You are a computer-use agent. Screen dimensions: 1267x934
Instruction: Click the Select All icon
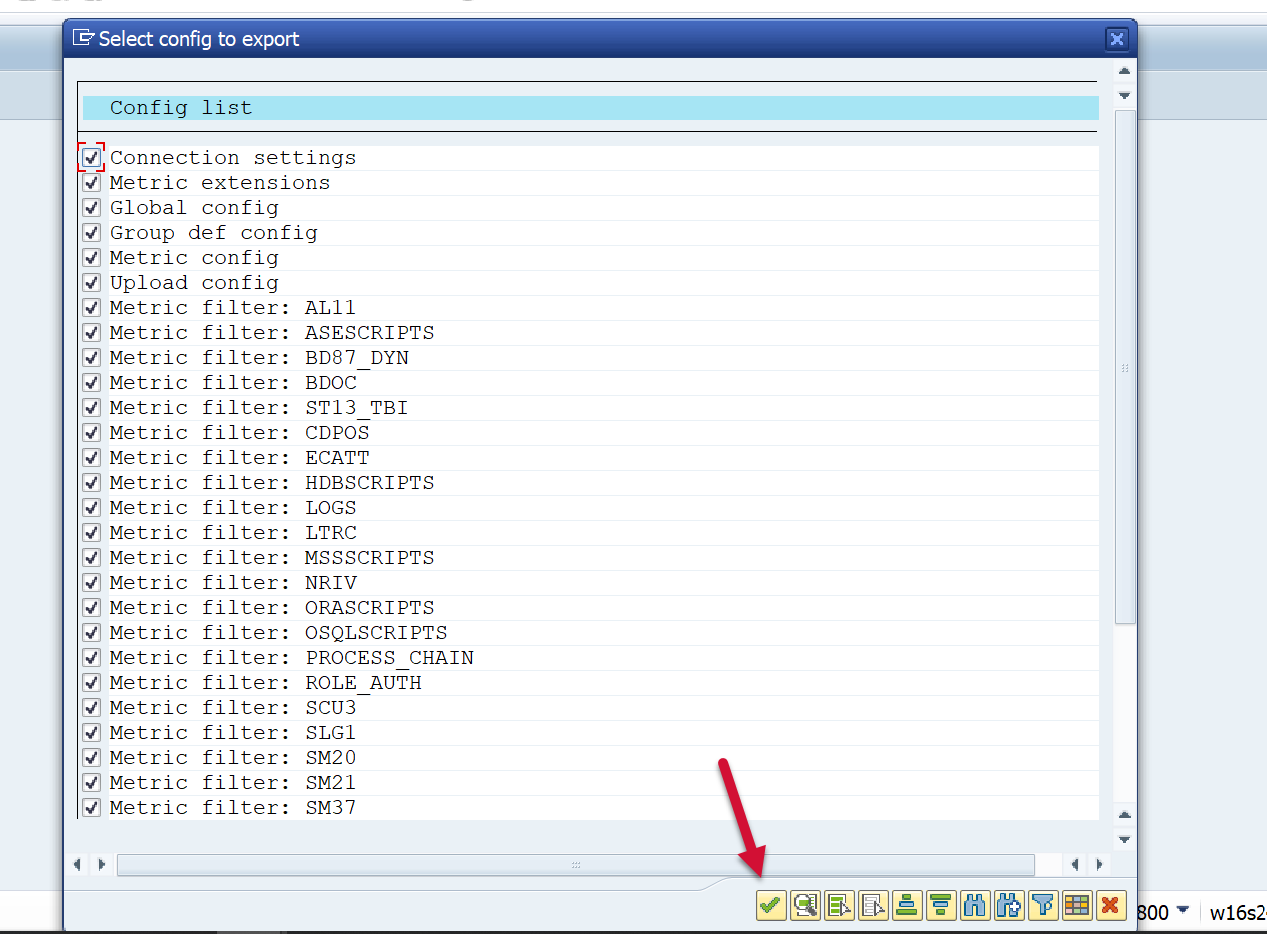(x=839, y=905)
